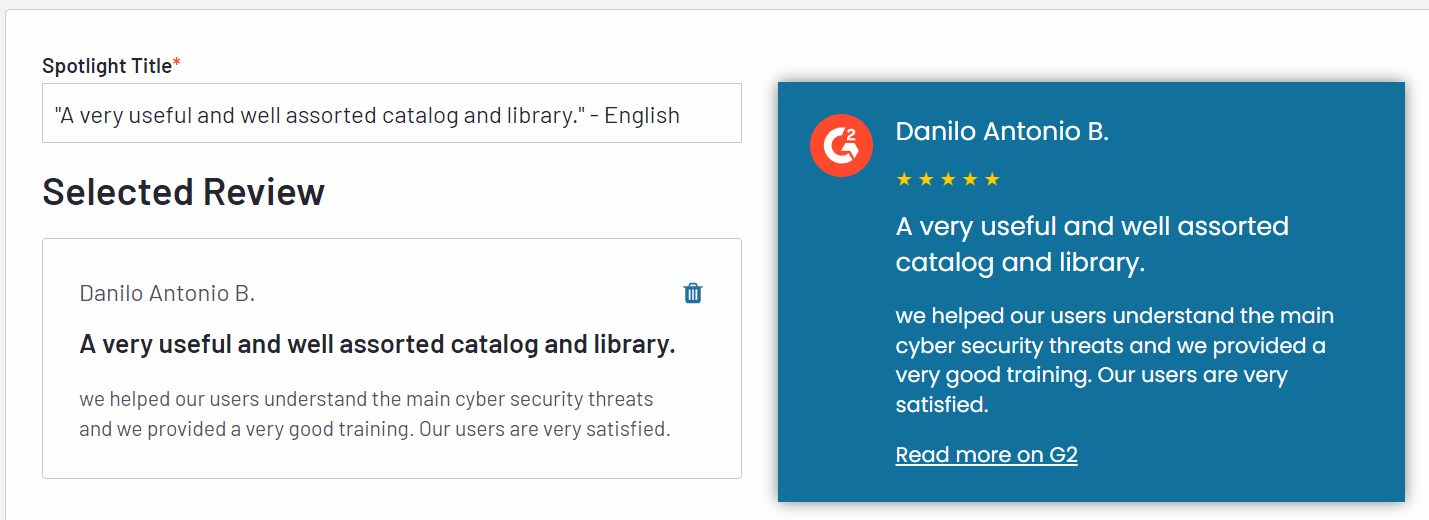
Task: Click the orange G2 logo
Action: (841, 146)
